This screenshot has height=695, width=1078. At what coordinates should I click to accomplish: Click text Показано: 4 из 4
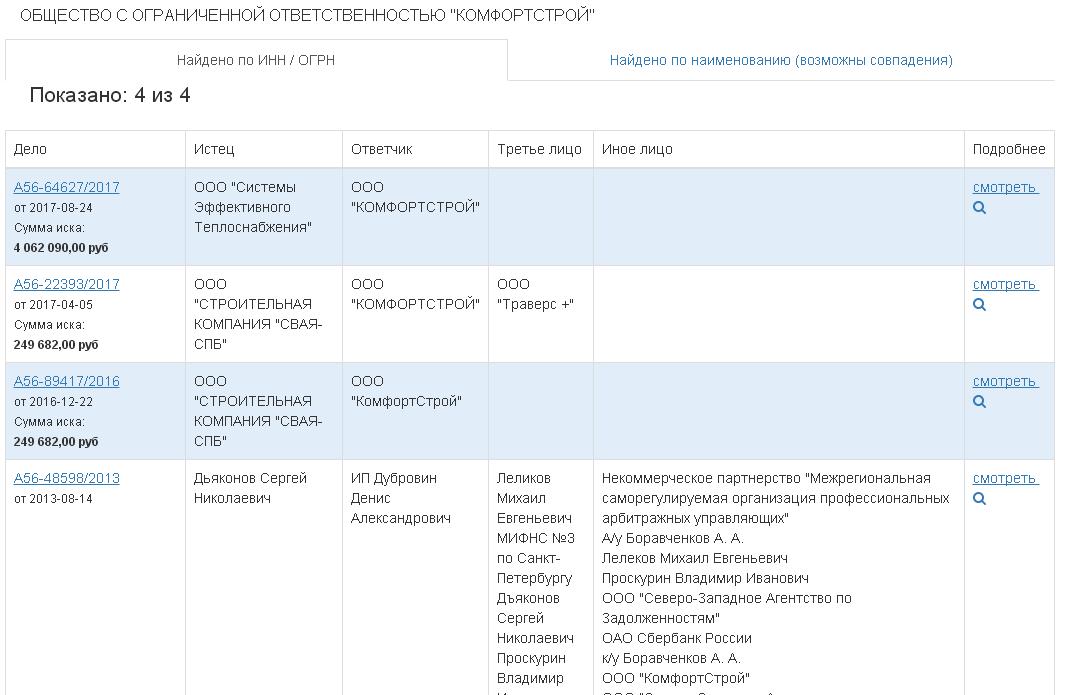coord(110,95)
